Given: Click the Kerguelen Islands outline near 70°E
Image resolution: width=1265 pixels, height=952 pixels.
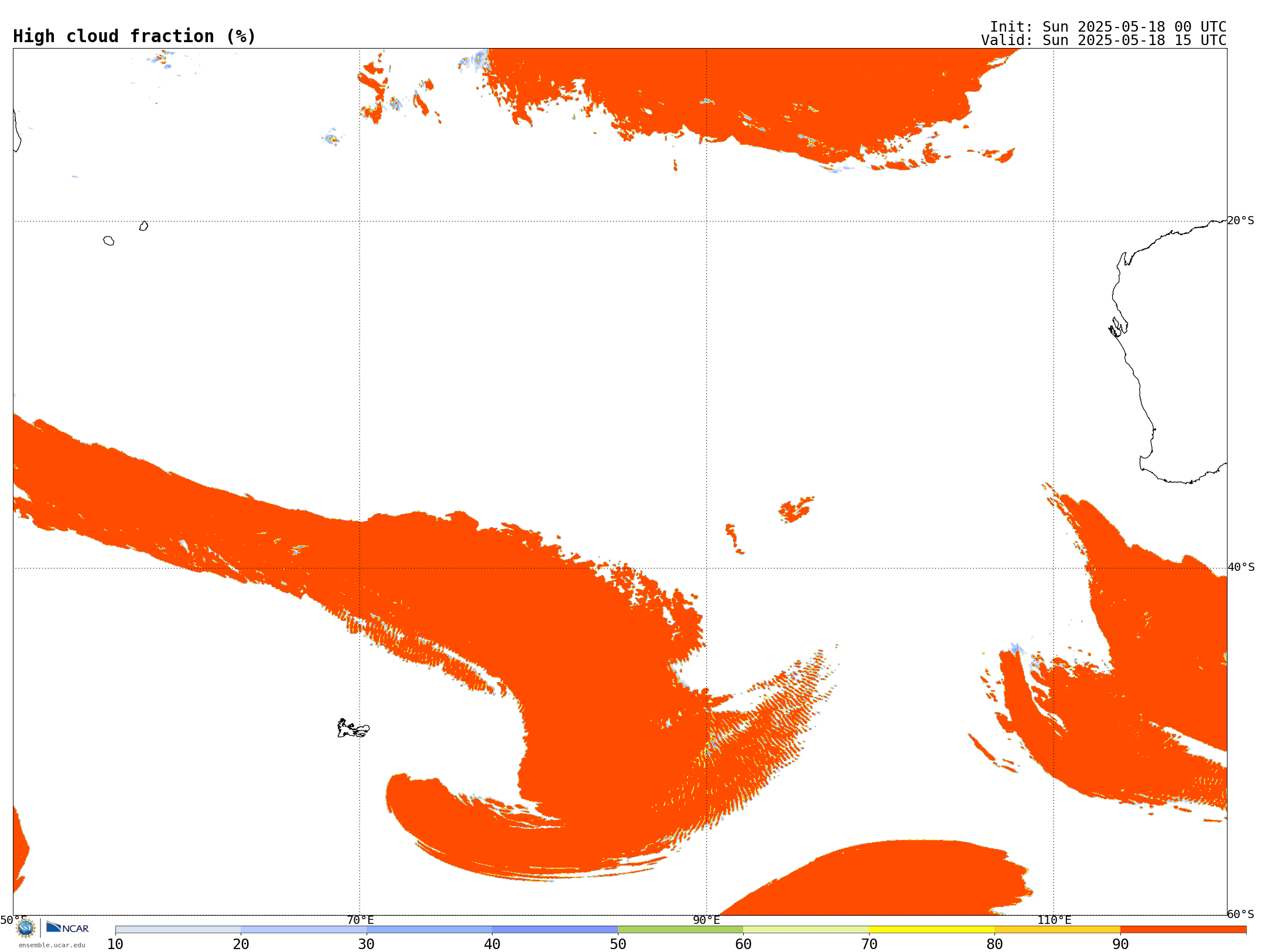Looking at the screenshot, I should (x=353, y=728).
